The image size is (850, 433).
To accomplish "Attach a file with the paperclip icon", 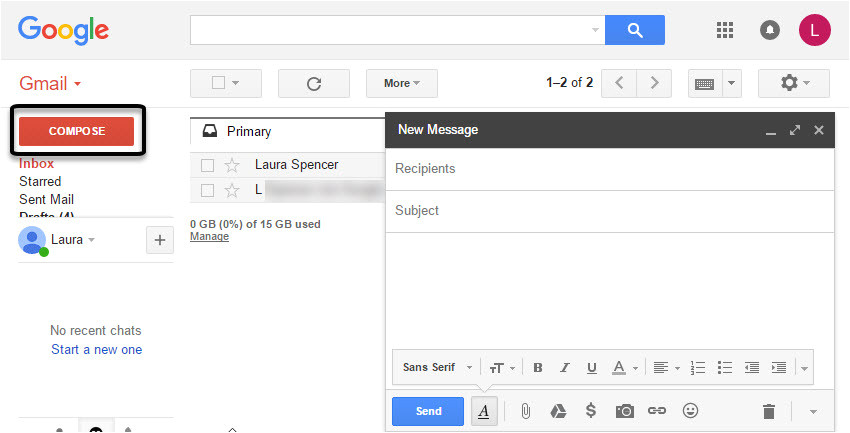I will [525, 411].
